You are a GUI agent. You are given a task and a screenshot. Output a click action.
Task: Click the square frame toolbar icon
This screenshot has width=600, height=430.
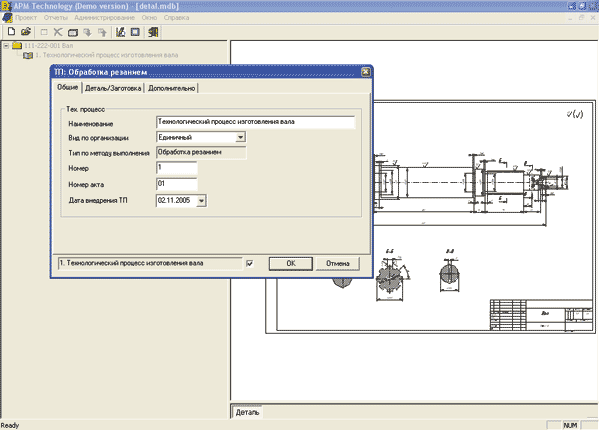(x=137, y=32)
